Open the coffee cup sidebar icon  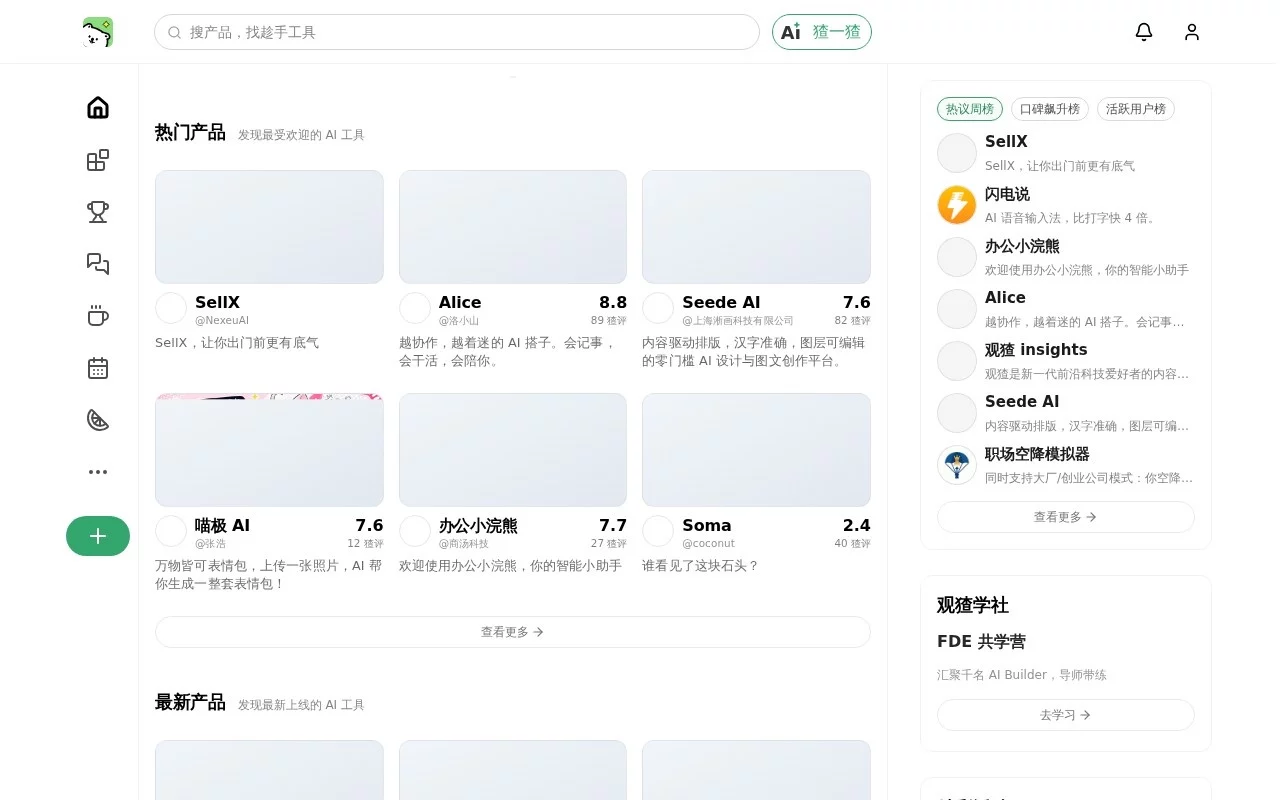click(98, 316)
